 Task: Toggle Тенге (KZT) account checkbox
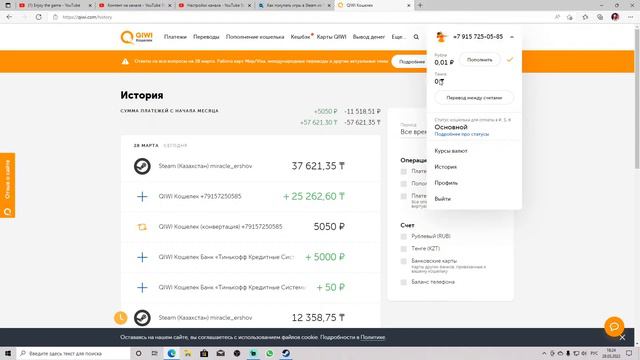click(x=404, y=249)
